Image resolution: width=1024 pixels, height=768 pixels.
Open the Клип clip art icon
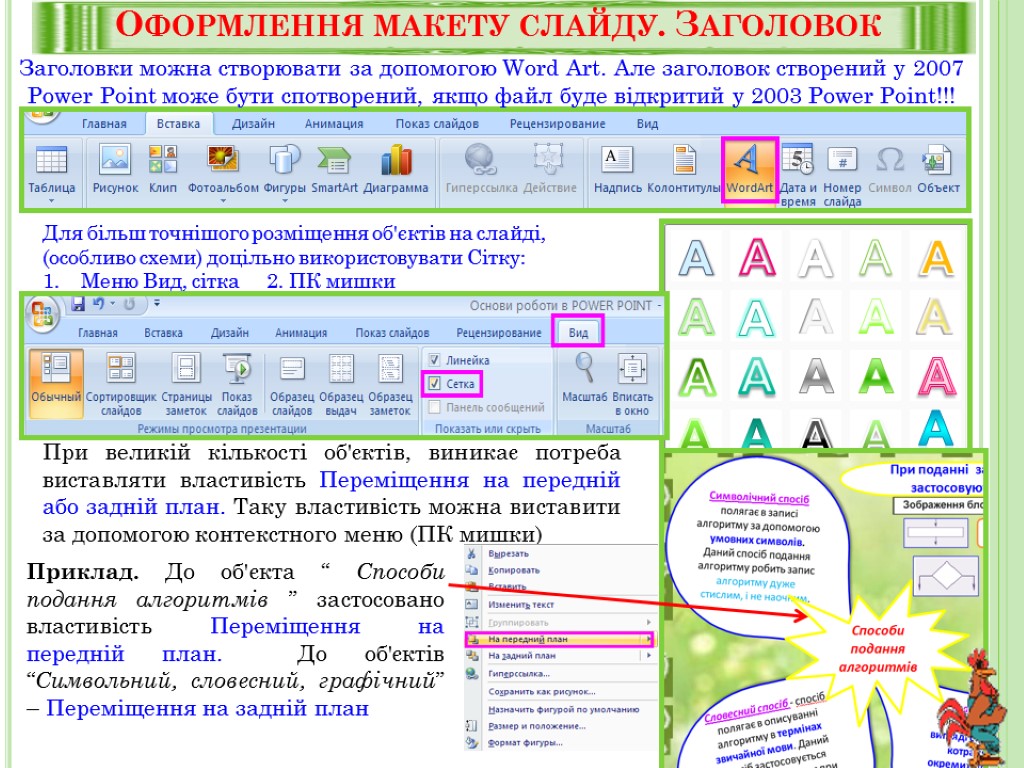(163, 169)
